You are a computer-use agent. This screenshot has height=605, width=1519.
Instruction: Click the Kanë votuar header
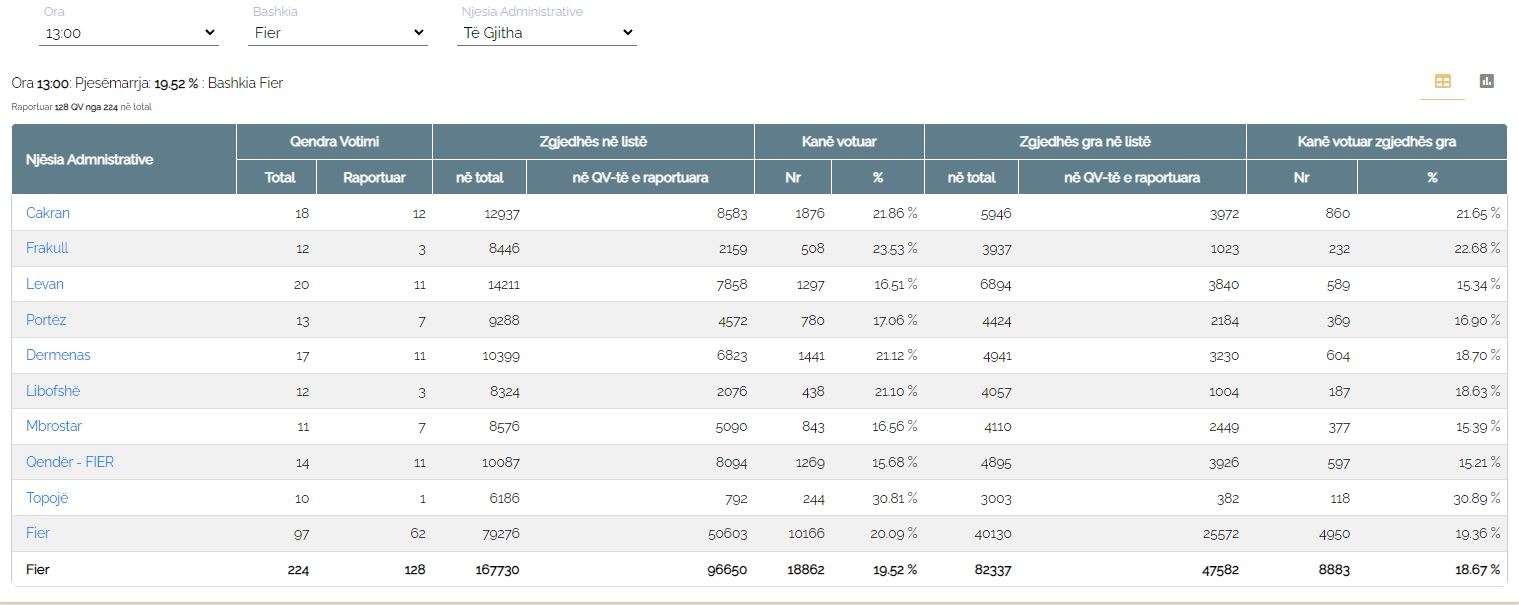[x=839, y=142]
